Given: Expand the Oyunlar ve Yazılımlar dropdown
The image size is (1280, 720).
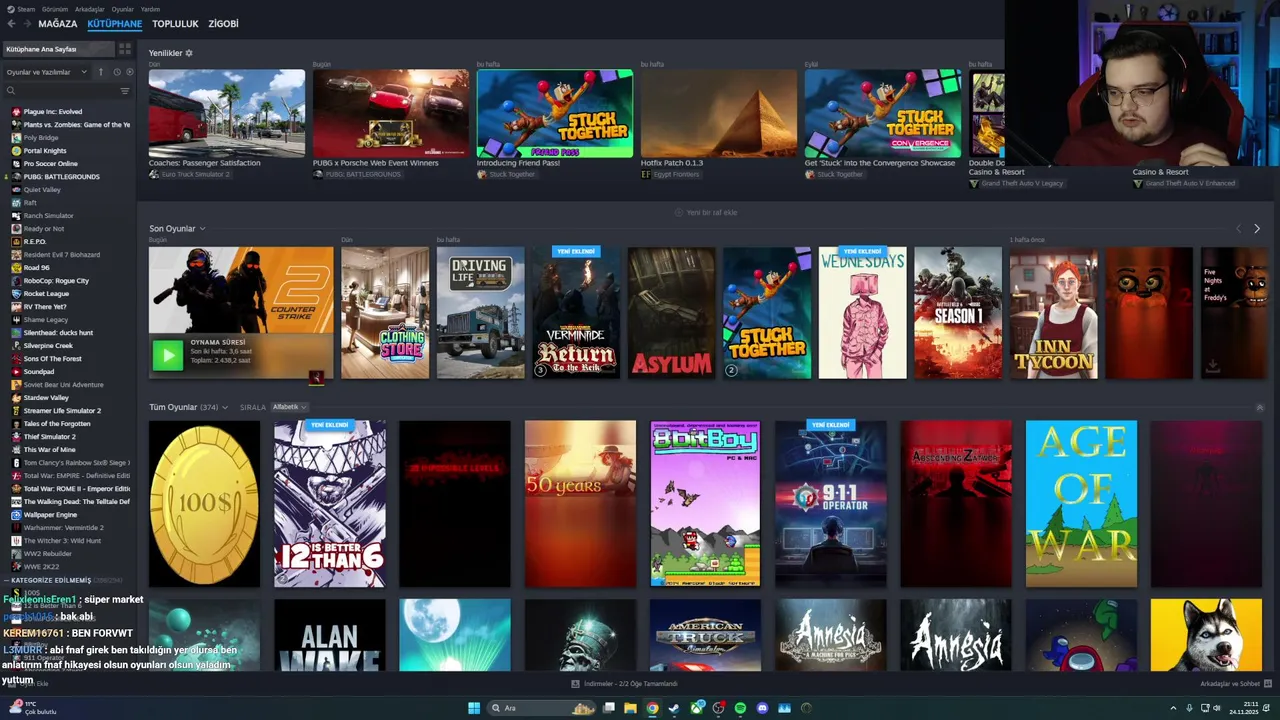Looking at the screenshot, I should pyautogui.click(x=47, y=72).
